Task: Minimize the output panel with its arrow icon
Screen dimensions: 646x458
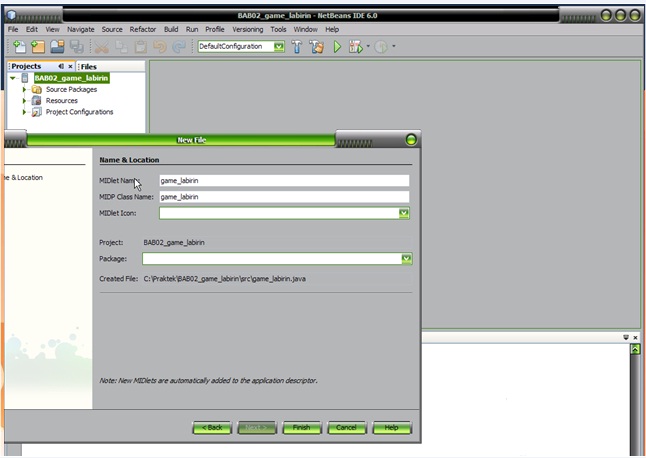Action: (x=626, y=337)
